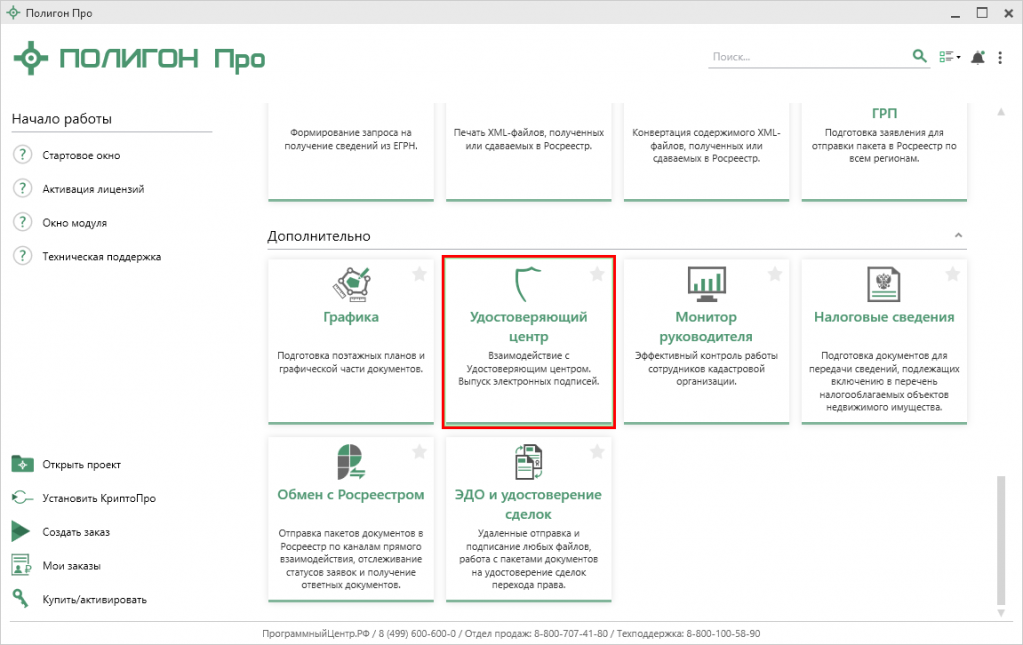This screenshot has width=1023, height=645.
Task: Click the Начало работы heading
Action: [62, 119]
